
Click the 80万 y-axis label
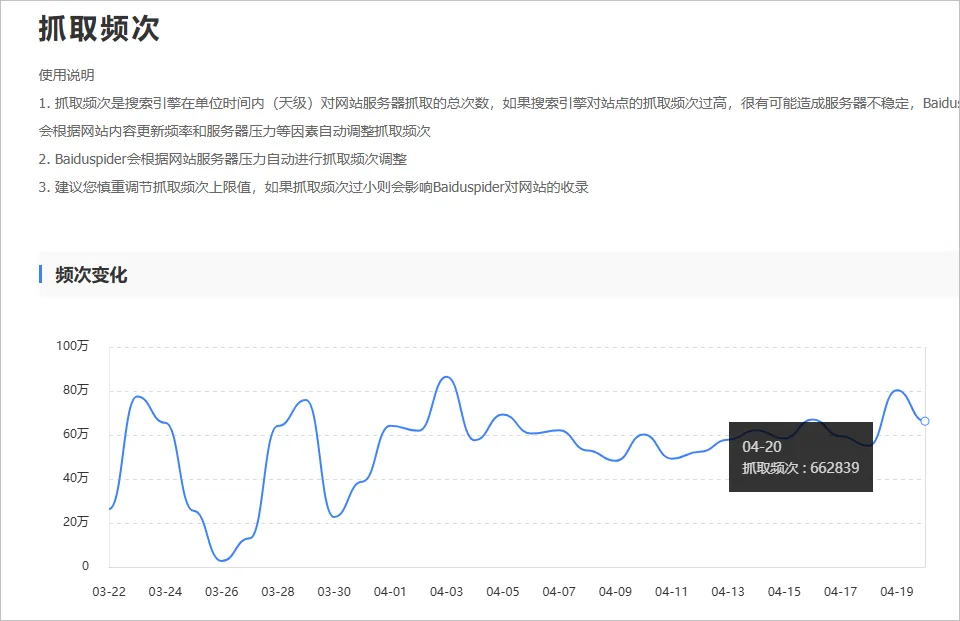click(75, 390)
